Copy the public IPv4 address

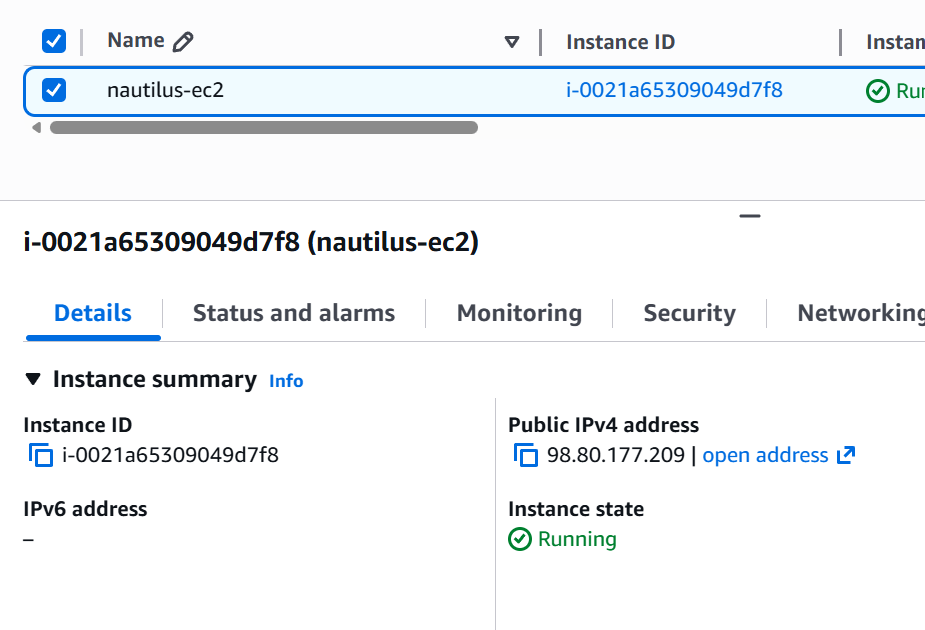[525, 456]
